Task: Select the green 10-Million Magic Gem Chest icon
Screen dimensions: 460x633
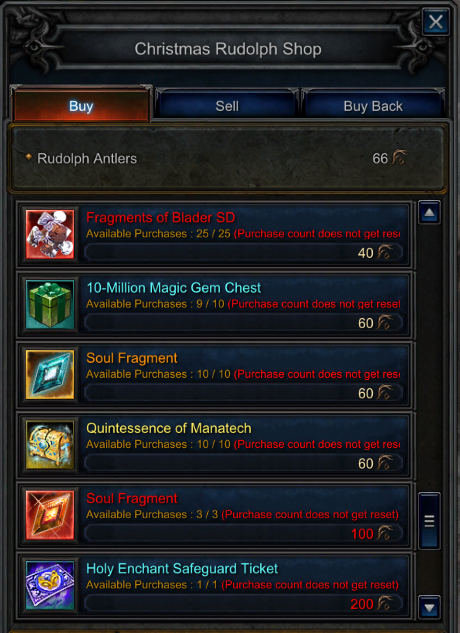Action: click(x=50, y=304)
